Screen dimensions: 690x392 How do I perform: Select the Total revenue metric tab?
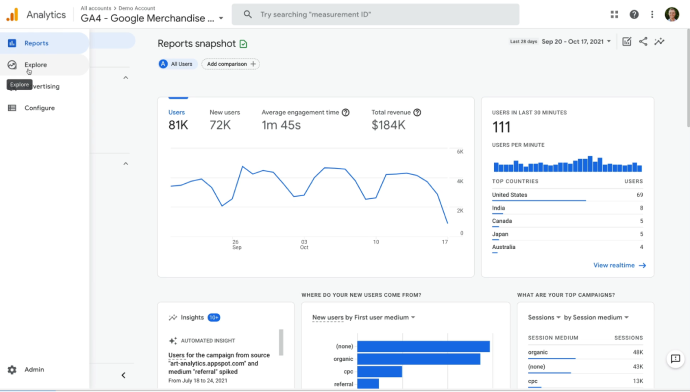(396, 120)
